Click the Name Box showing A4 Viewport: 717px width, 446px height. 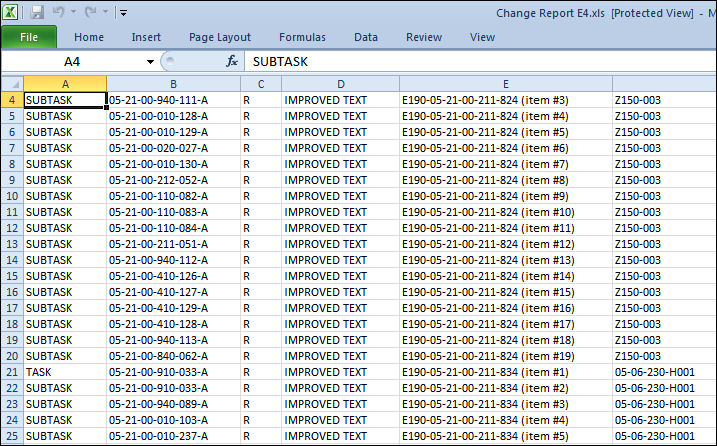coord(72,61)
